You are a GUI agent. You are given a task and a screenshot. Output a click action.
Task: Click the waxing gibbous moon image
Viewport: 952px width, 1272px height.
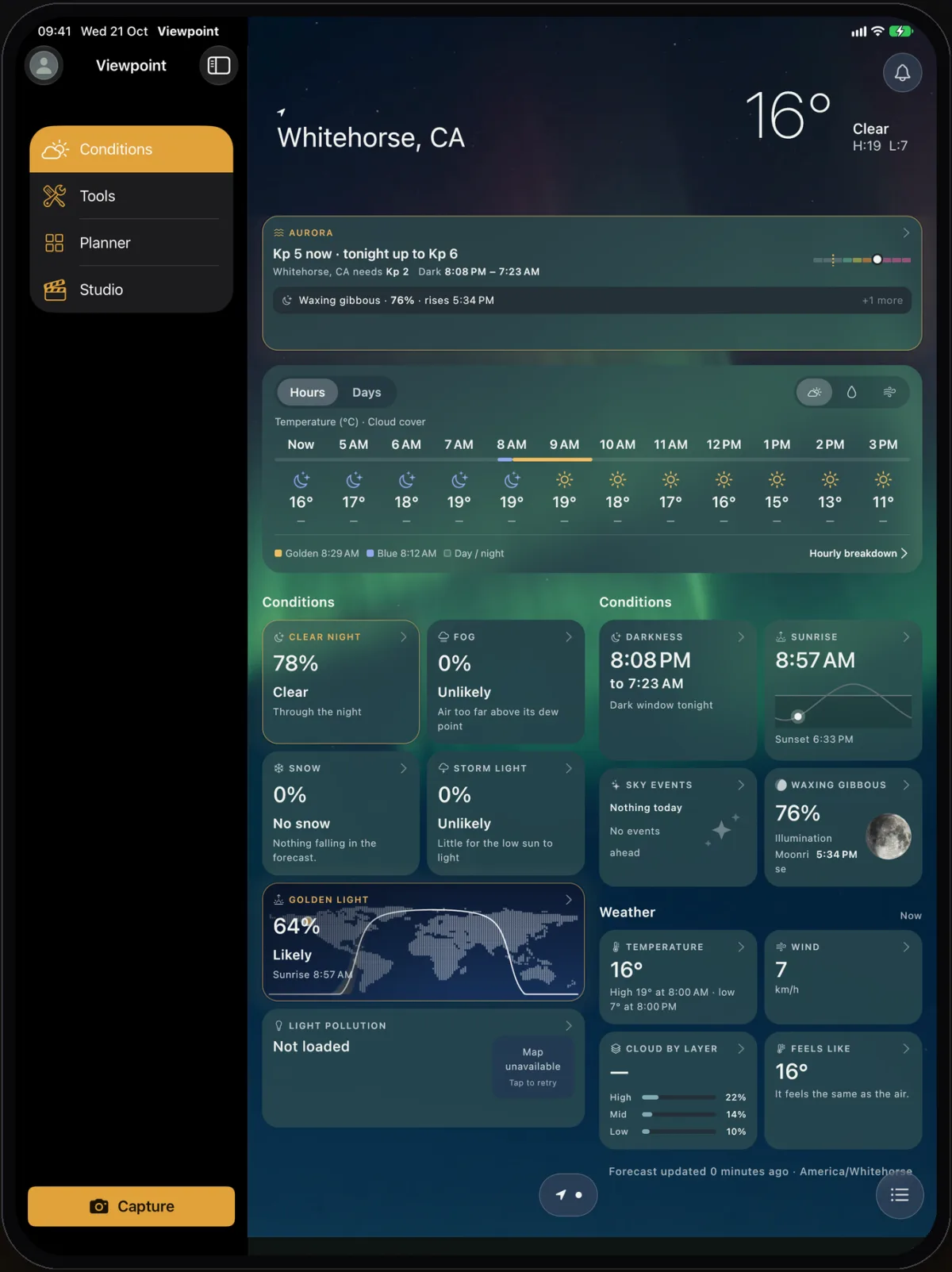tap(889, 836)
